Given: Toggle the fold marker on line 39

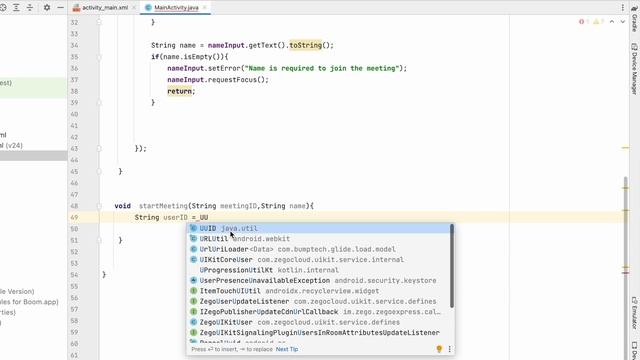Looking at the screenshot, I should [x=99, y=102].
